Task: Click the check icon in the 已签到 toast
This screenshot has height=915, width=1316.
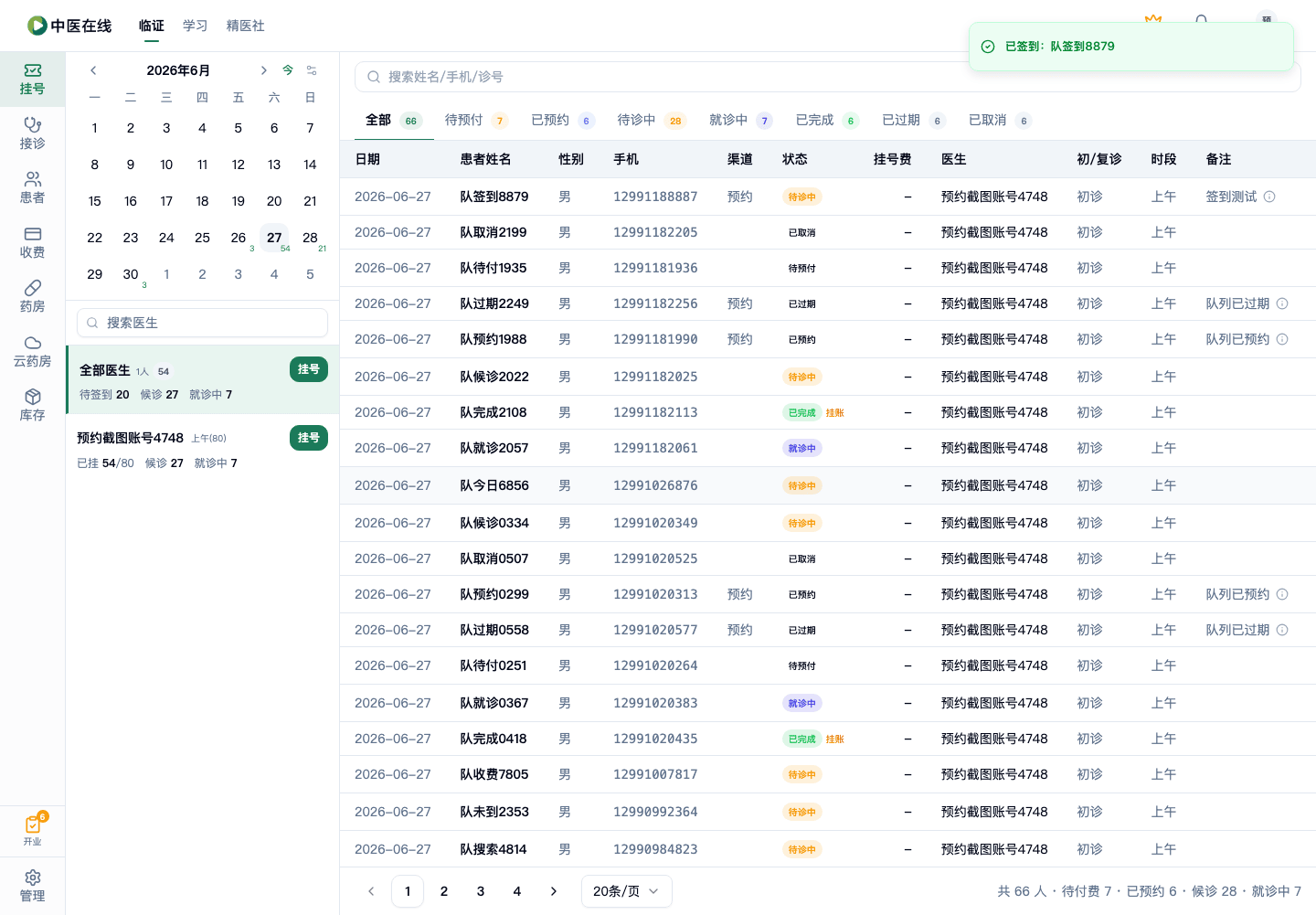Action: (x=988, y=47)
